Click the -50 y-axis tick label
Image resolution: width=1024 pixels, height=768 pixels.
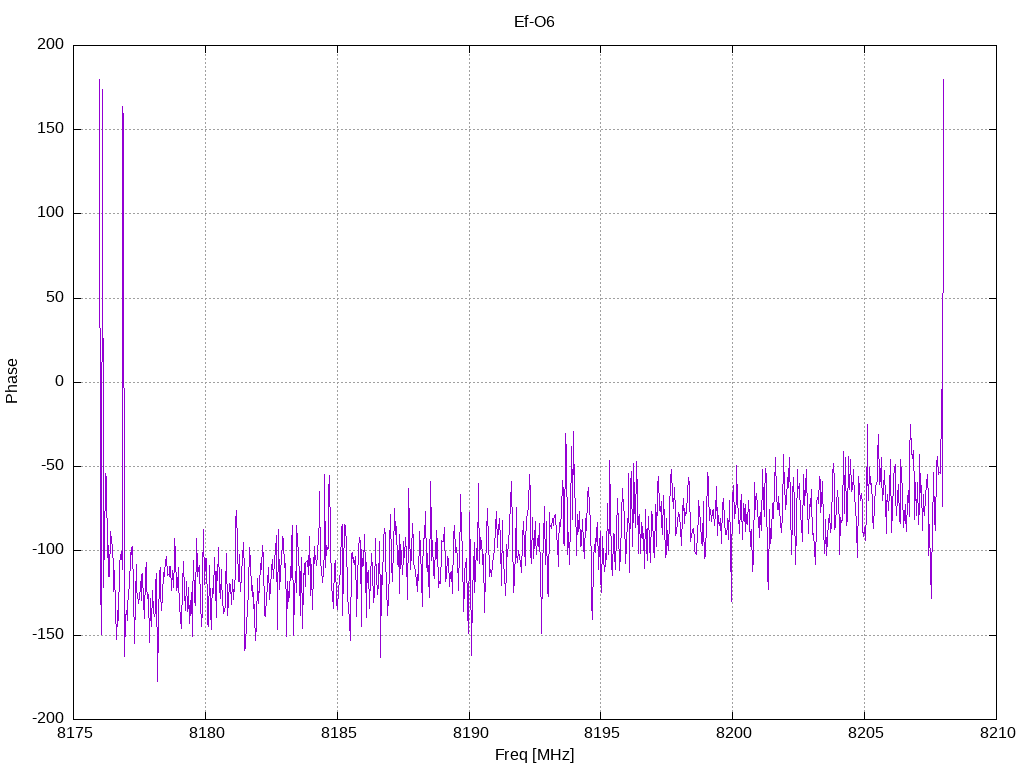pyautogui.click(x=53, y=466)
